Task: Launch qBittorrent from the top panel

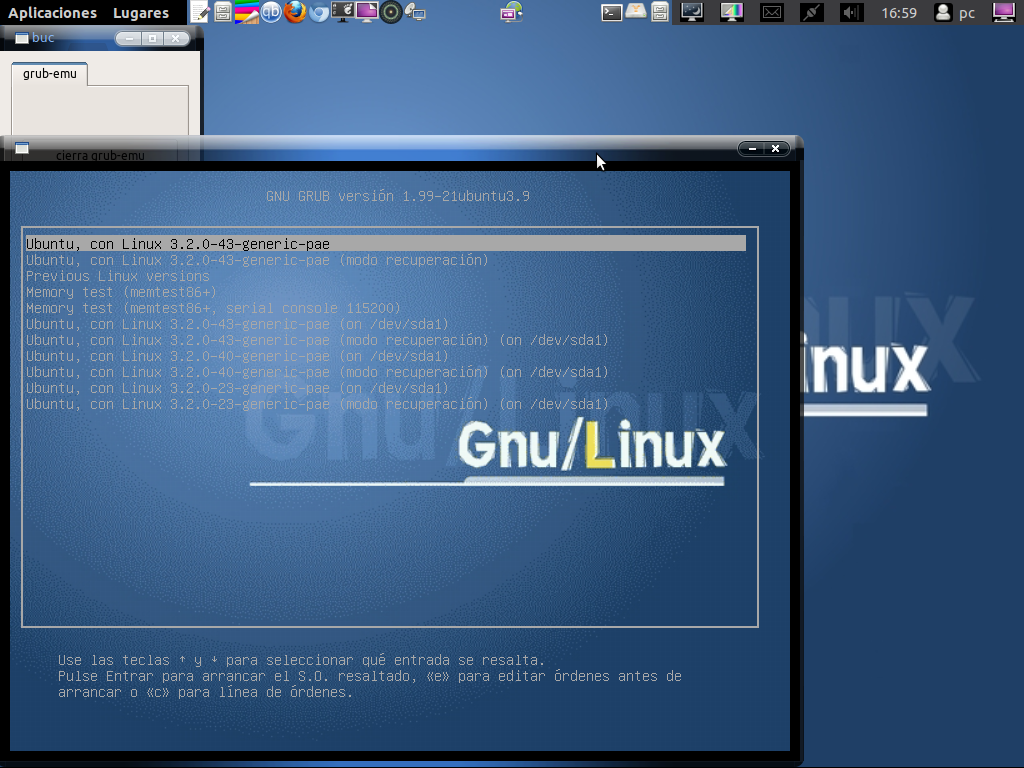Action: 271,12
